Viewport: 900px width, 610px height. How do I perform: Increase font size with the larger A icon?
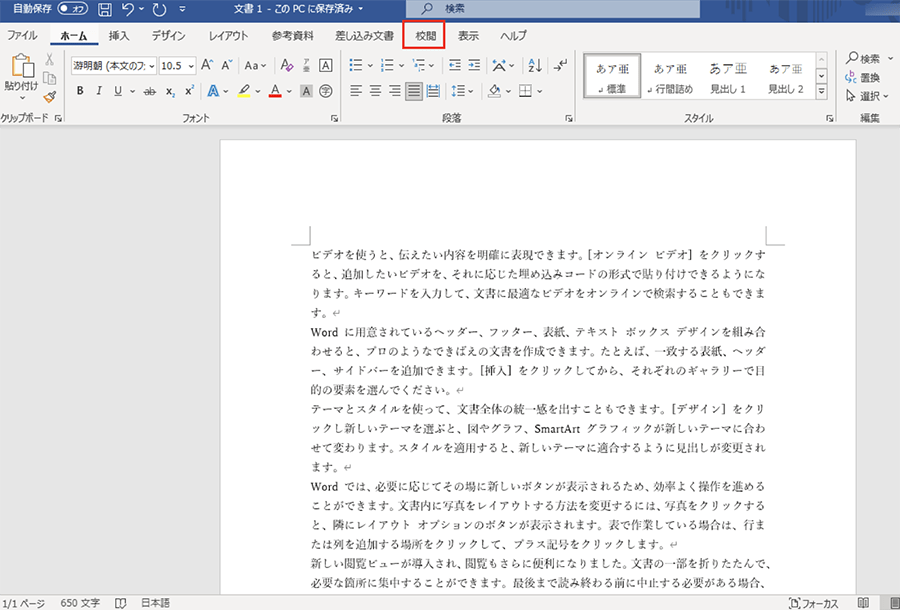pyautogui.click(x=207, y=65)
